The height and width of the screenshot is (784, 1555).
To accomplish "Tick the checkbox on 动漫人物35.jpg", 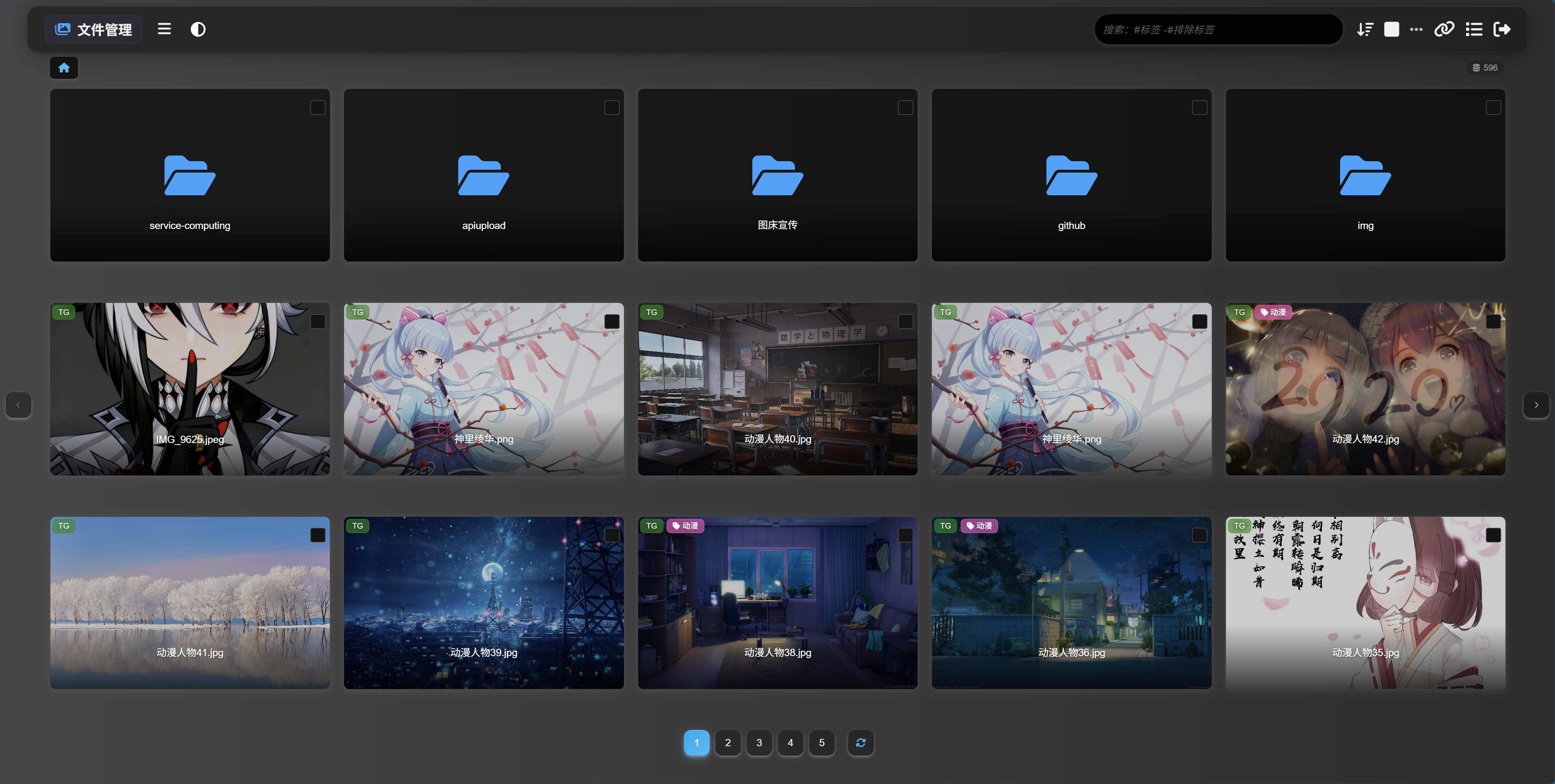I will coord(1493,535).
